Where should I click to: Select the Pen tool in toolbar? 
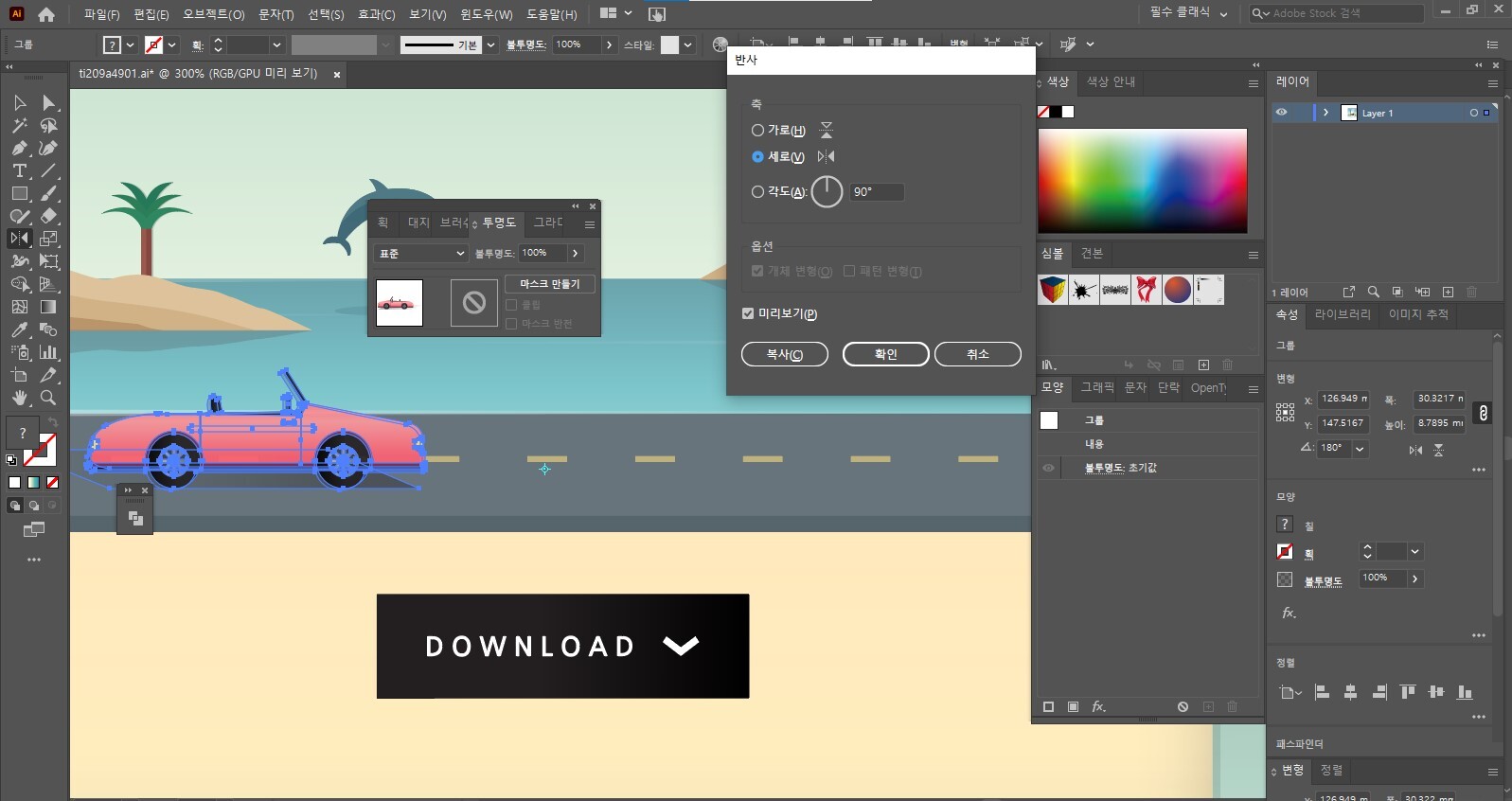pos(19,149)
